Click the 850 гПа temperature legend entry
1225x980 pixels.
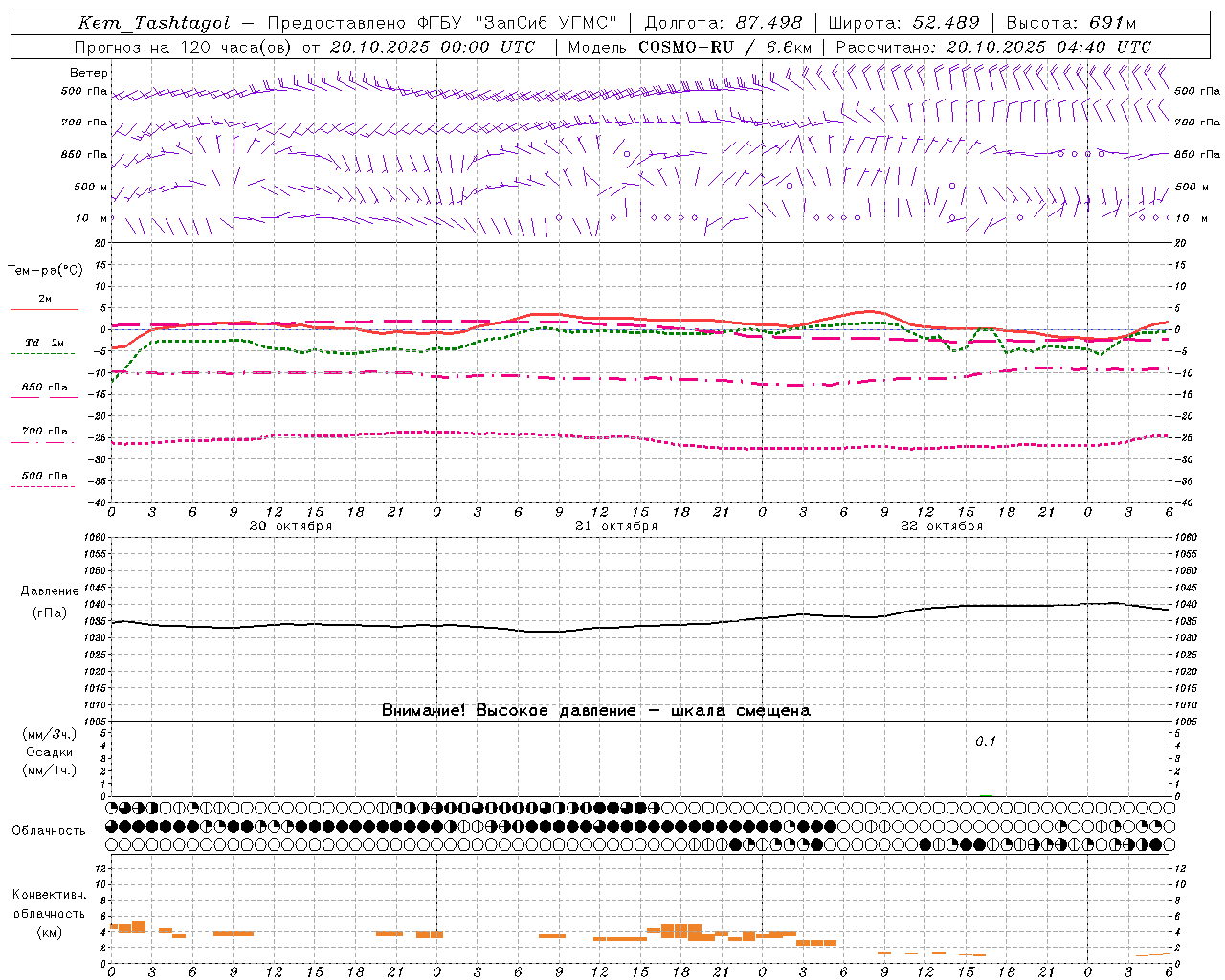coord(45,388)
